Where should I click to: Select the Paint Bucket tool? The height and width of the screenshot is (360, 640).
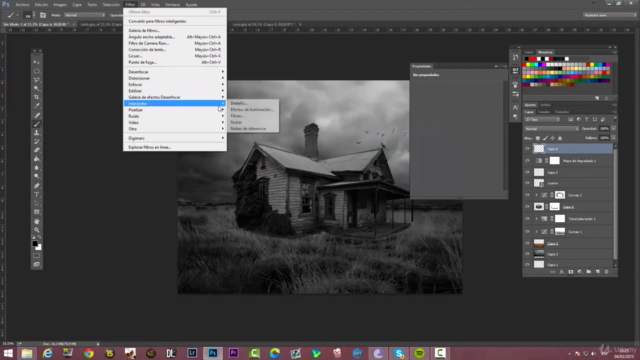click(37, 159)
